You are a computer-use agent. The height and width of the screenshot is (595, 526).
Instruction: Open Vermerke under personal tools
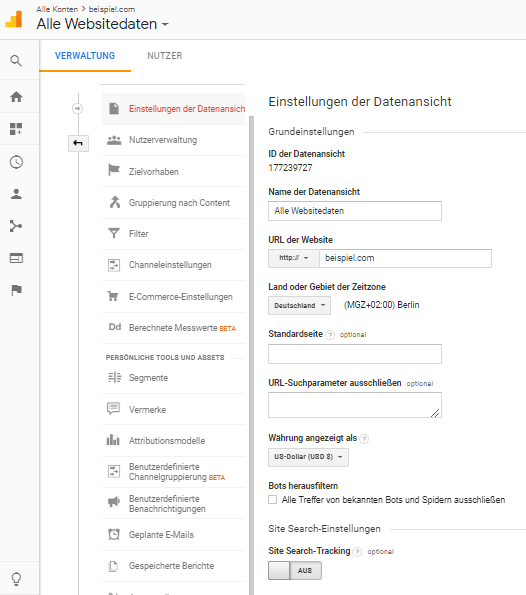pos(173,409)
